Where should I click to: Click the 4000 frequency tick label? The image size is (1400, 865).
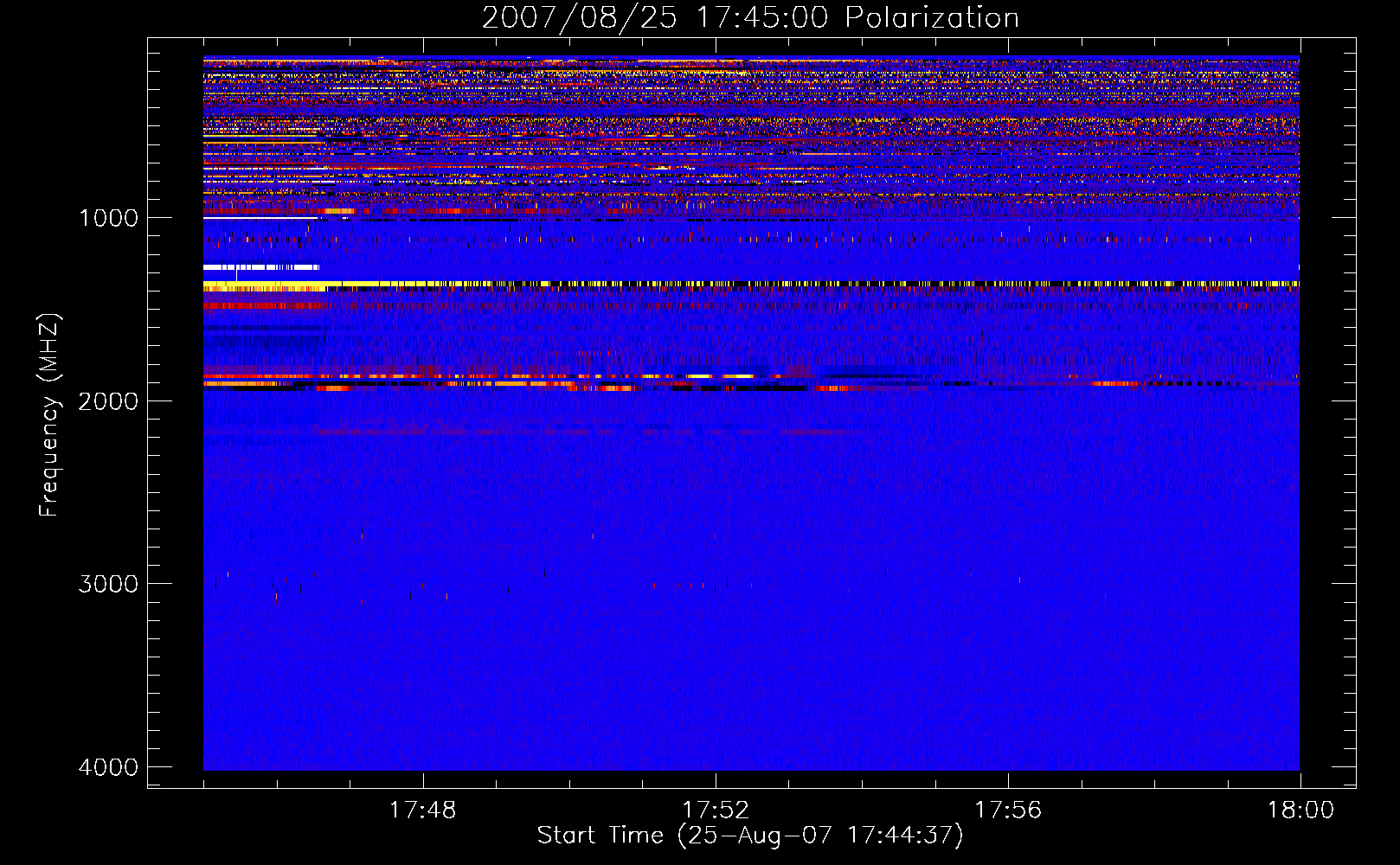108,766
